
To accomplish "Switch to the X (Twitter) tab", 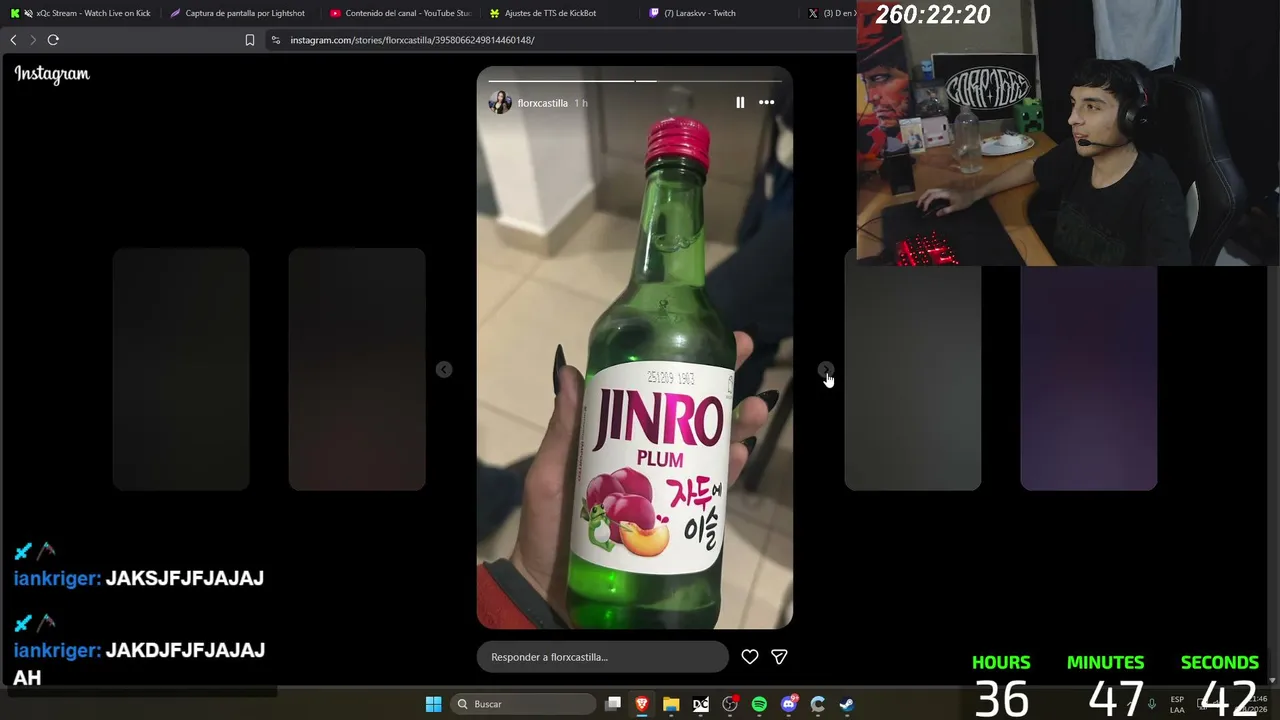I will click(830, 13).
